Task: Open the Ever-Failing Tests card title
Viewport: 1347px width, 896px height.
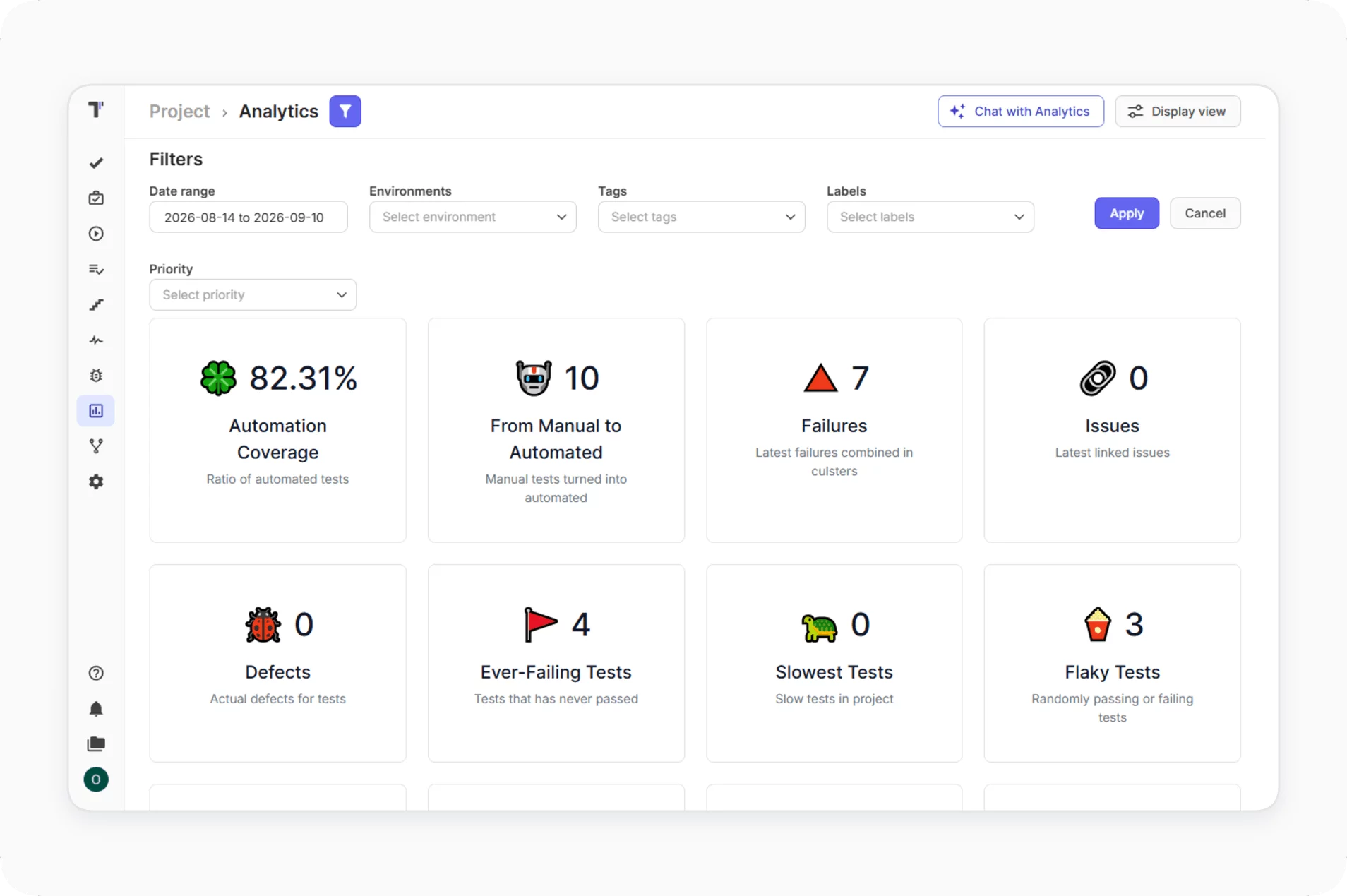Action: pos(556,672)
